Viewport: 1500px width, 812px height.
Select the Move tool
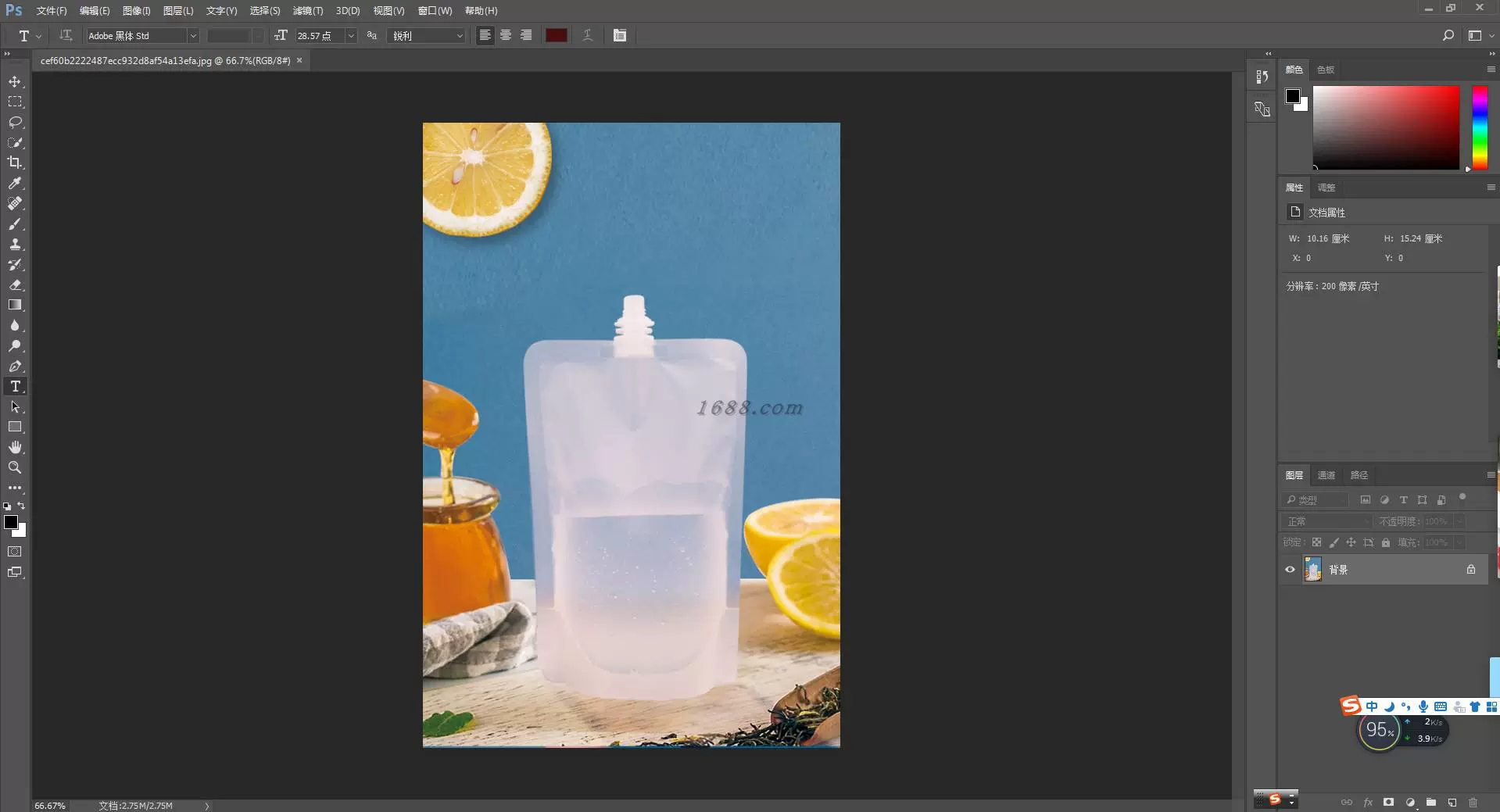point(15,82)
